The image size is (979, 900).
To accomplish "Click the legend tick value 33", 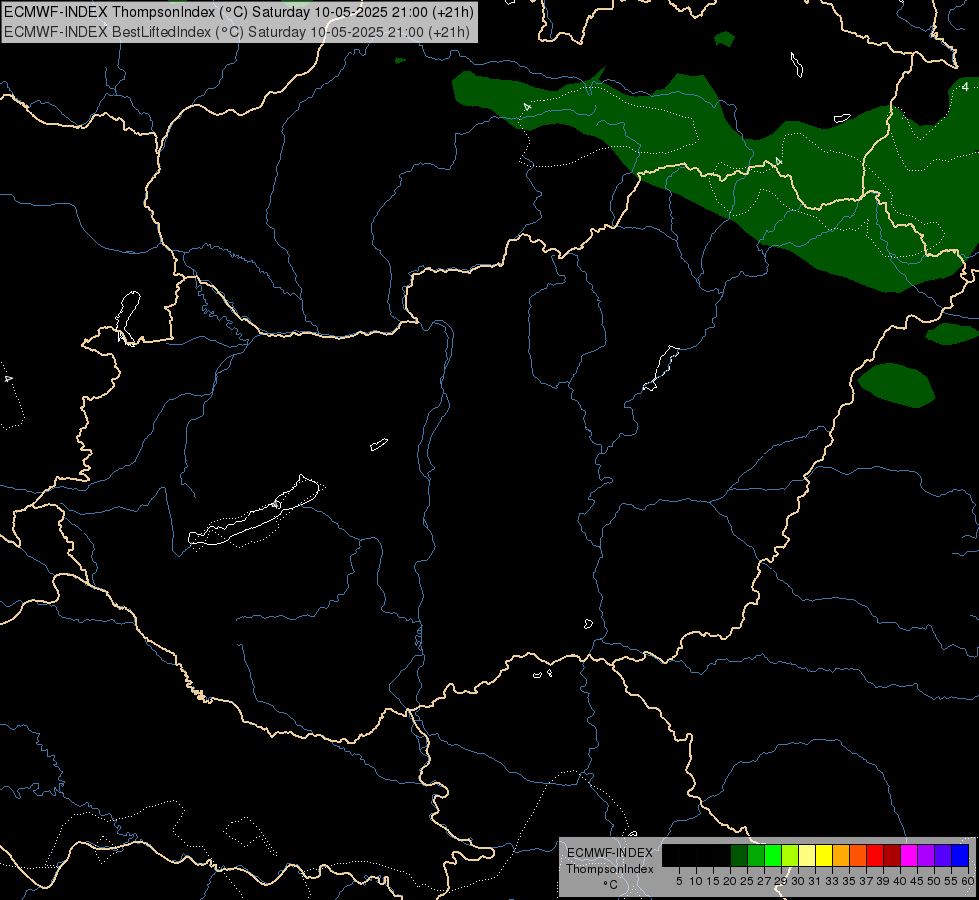I will (832, 881).
